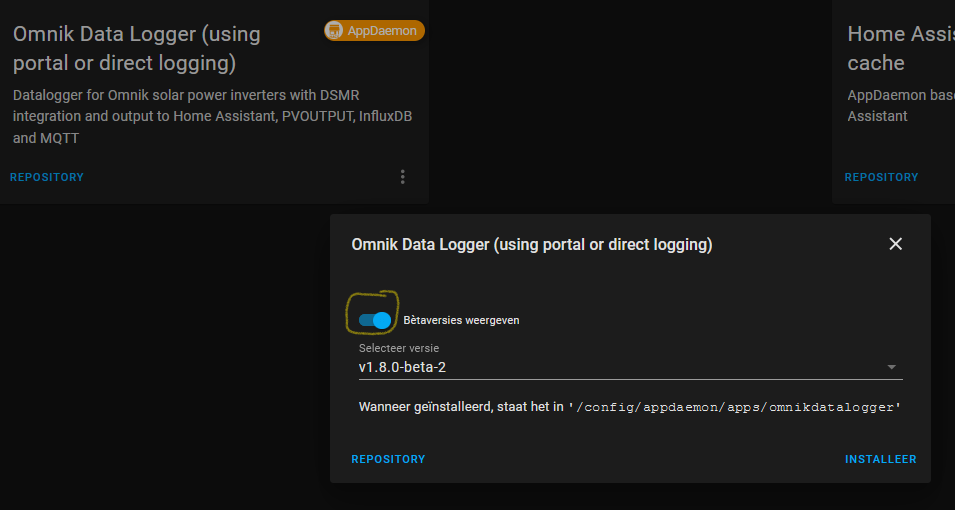955x510 pixels.
Task: Click the Bètaversies weergeven label
Action: [461, 320]
